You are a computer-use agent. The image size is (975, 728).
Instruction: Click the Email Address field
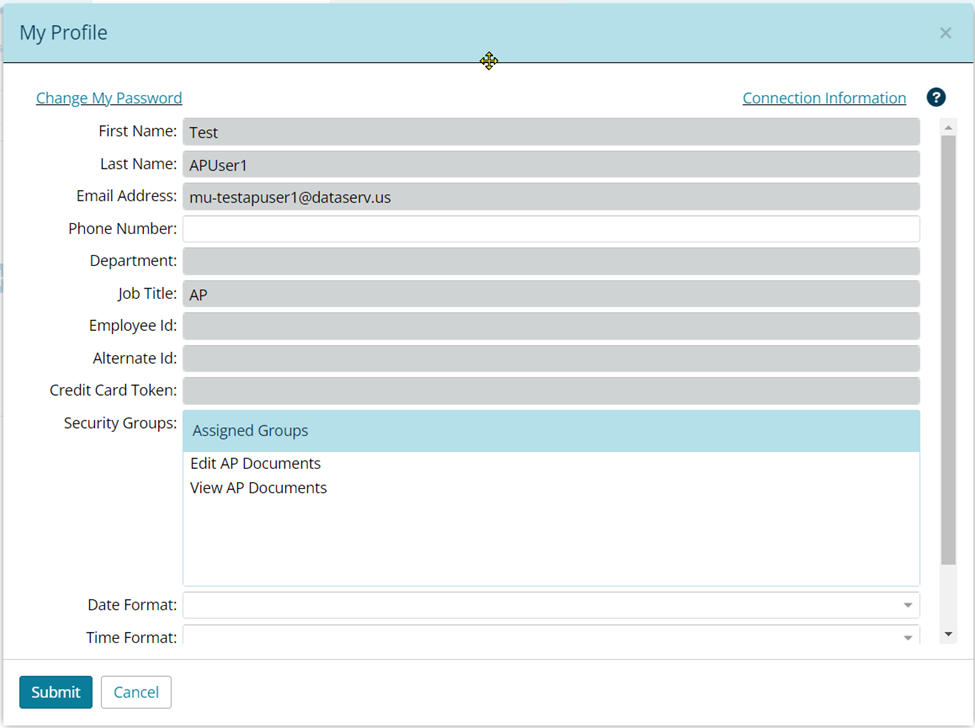(550, 197)
